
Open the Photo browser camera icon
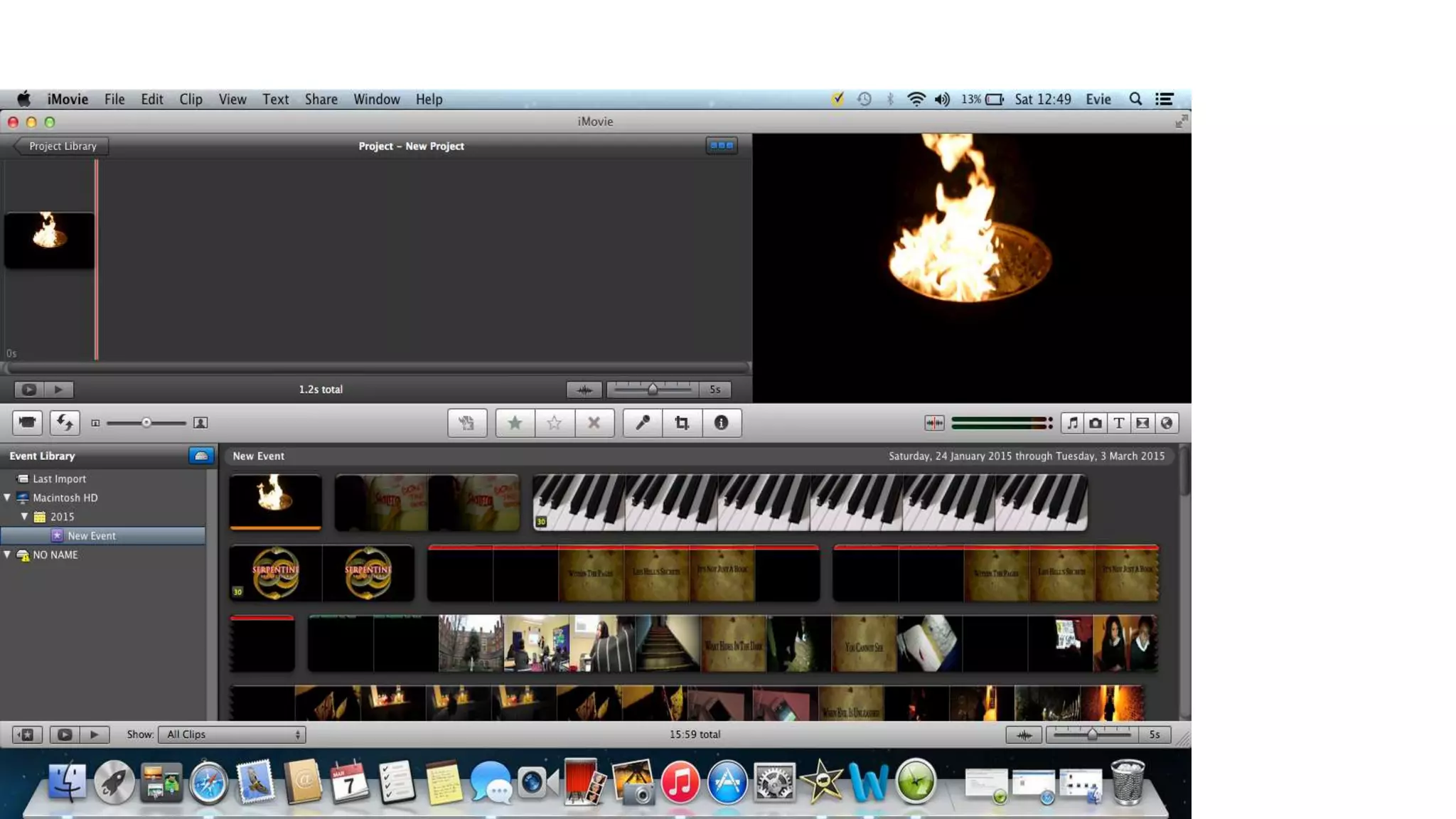1096,423
